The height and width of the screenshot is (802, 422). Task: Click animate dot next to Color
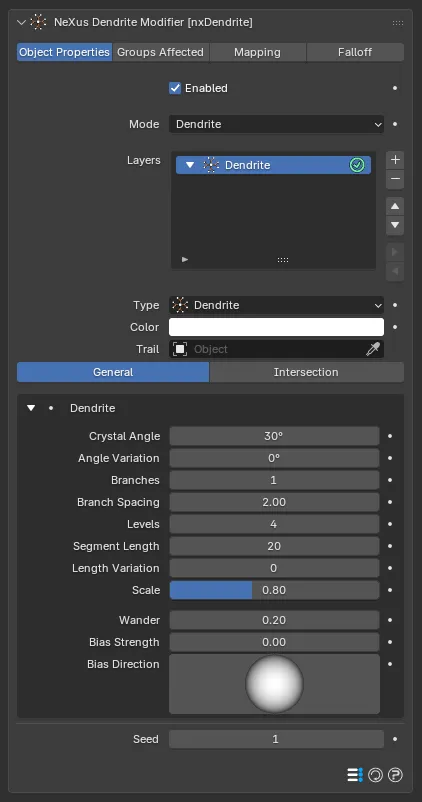click(x=395, y=327)
